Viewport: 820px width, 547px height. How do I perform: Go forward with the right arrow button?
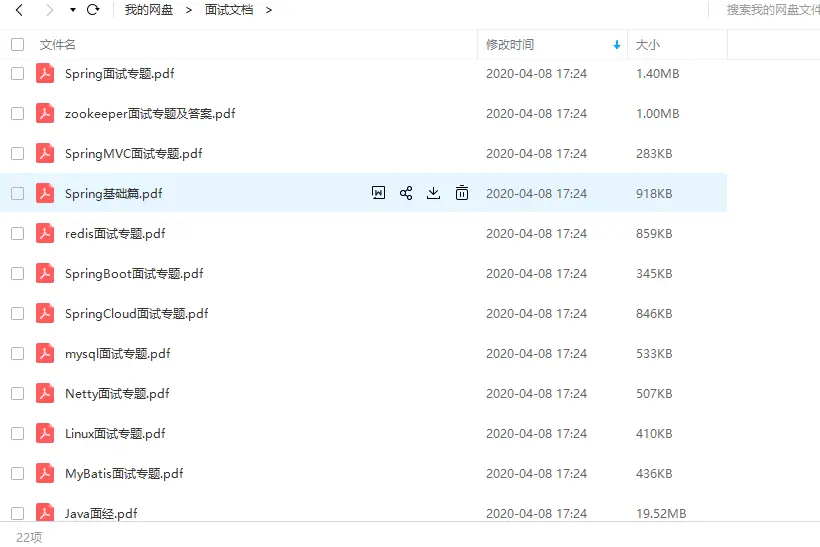49,10
